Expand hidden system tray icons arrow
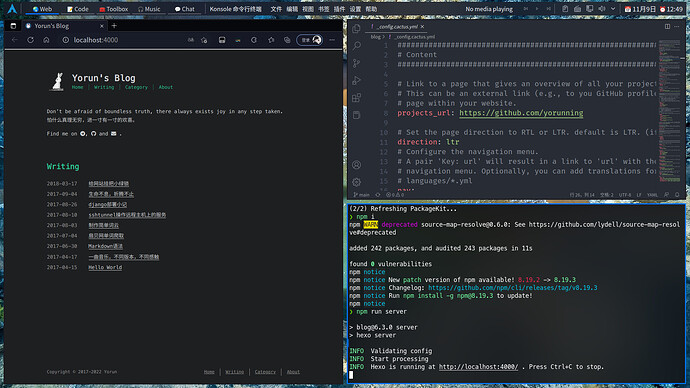This screenshot has height=388, width=690. tap(613, 9)
